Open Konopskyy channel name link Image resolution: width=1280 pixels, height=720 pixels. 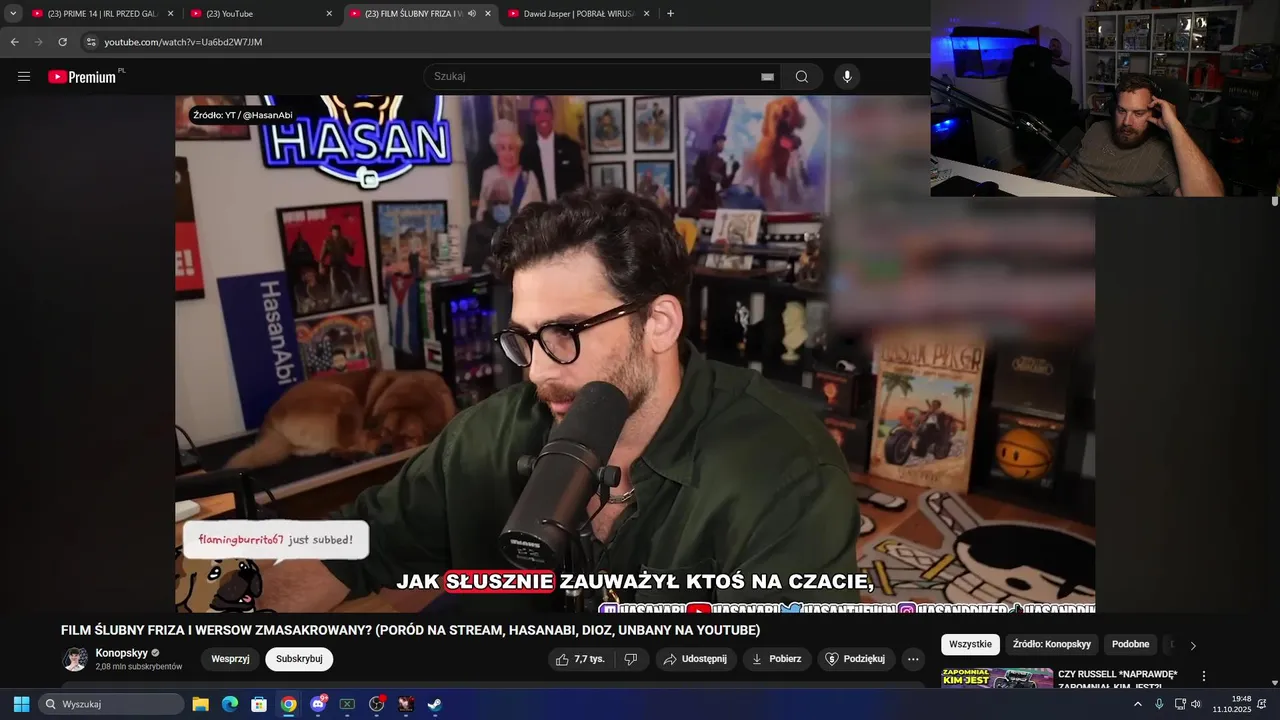pos(122,653)
